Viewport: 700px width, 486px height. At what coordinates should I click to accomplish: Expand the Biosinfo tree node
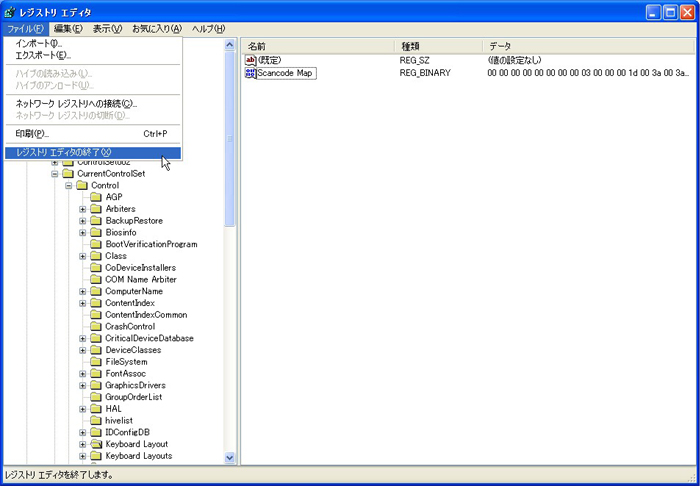83,233
